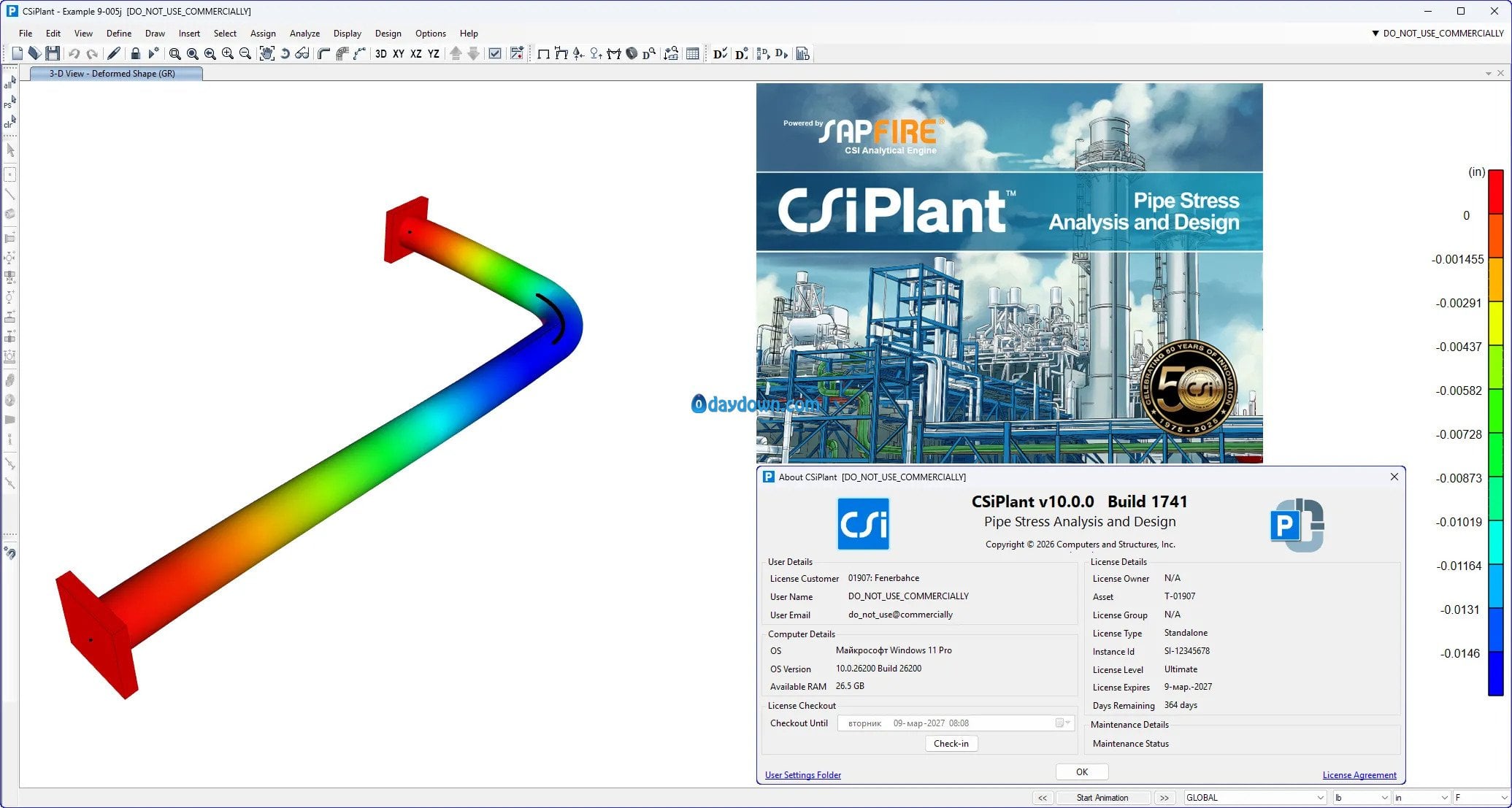
Task: Switch to XY plane view
Action: click(x=399, y=53)
